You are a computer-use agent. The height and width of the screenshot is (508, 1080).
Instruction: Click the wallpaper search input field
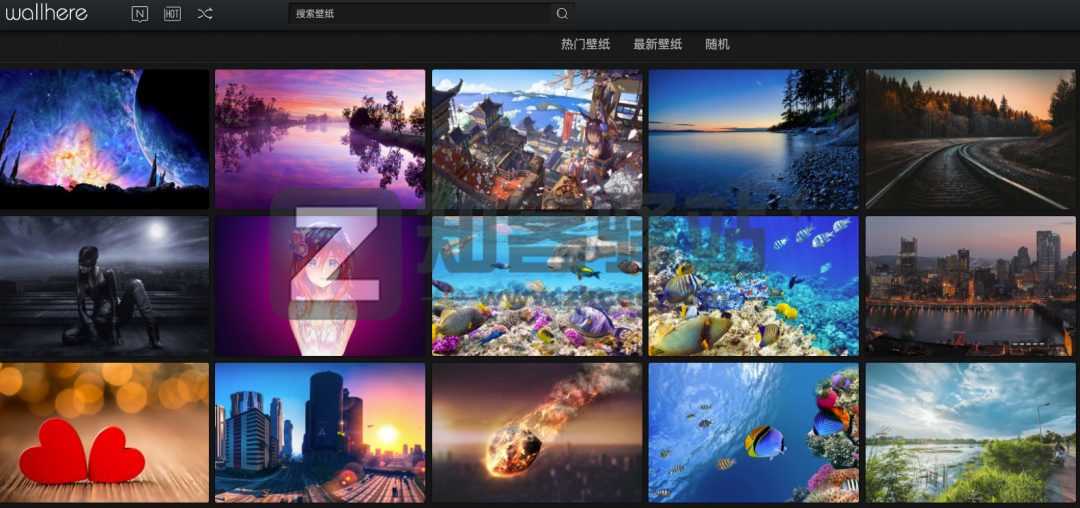coord(420,14)
